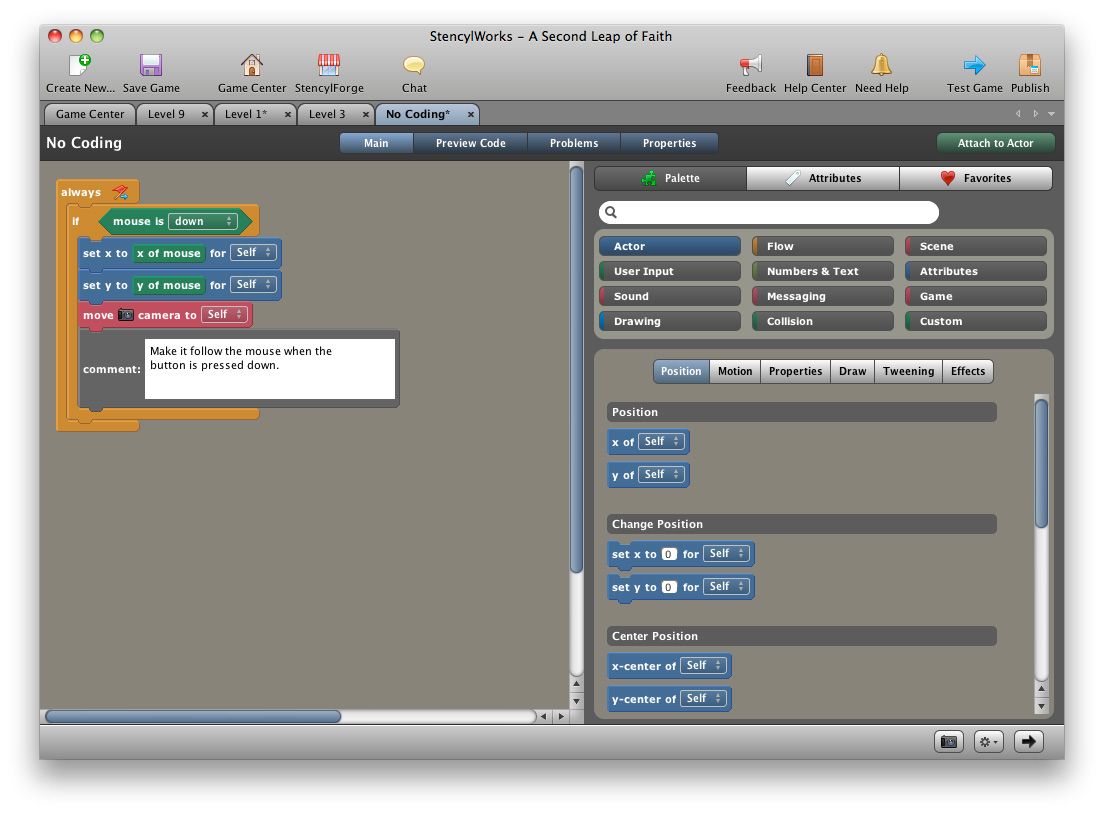Screen dimensions: 1104x814
Task: Open Game Center house icon in toolbar
Action: pyautogui.click(x=251, y=65)
